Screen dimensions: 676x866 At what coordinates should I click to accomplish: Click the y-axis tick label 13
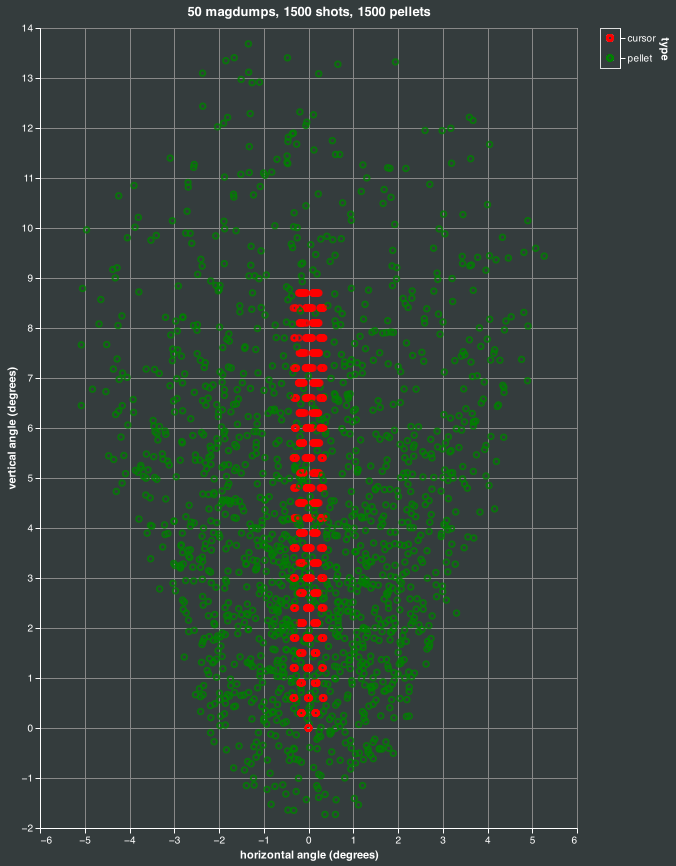(x=29, y=78)
